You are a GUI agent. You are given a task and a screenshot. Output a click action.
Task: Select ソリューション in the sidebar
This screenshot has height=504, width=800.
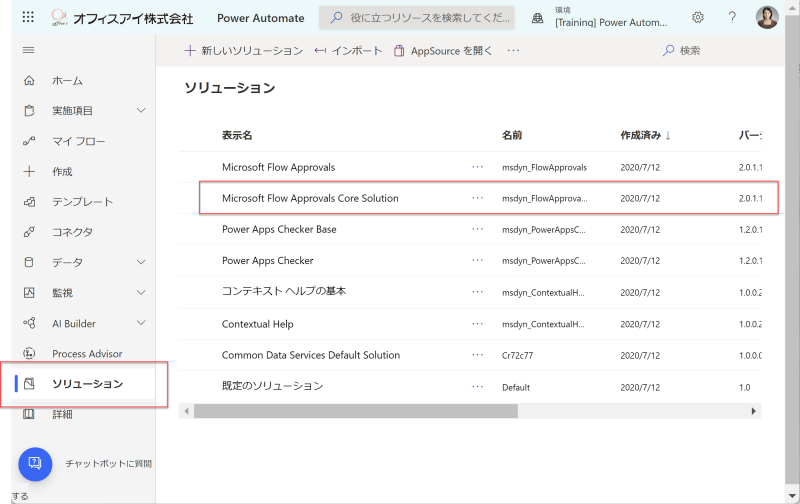pyautogui.click(x=88, y=384)
